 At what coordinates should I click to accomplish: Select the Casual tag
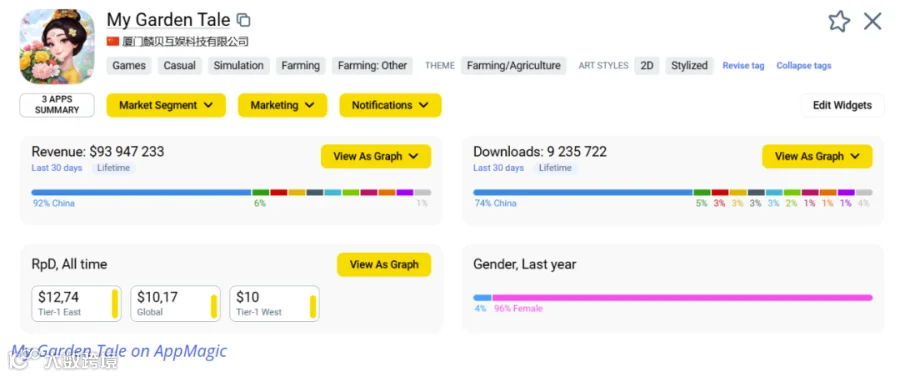coord(180,65)
